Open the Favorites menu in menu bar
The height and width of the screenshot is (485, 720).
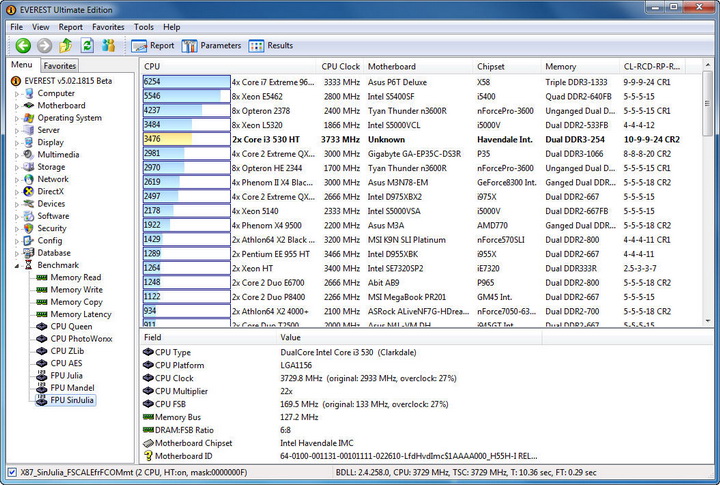click(108, 27)
